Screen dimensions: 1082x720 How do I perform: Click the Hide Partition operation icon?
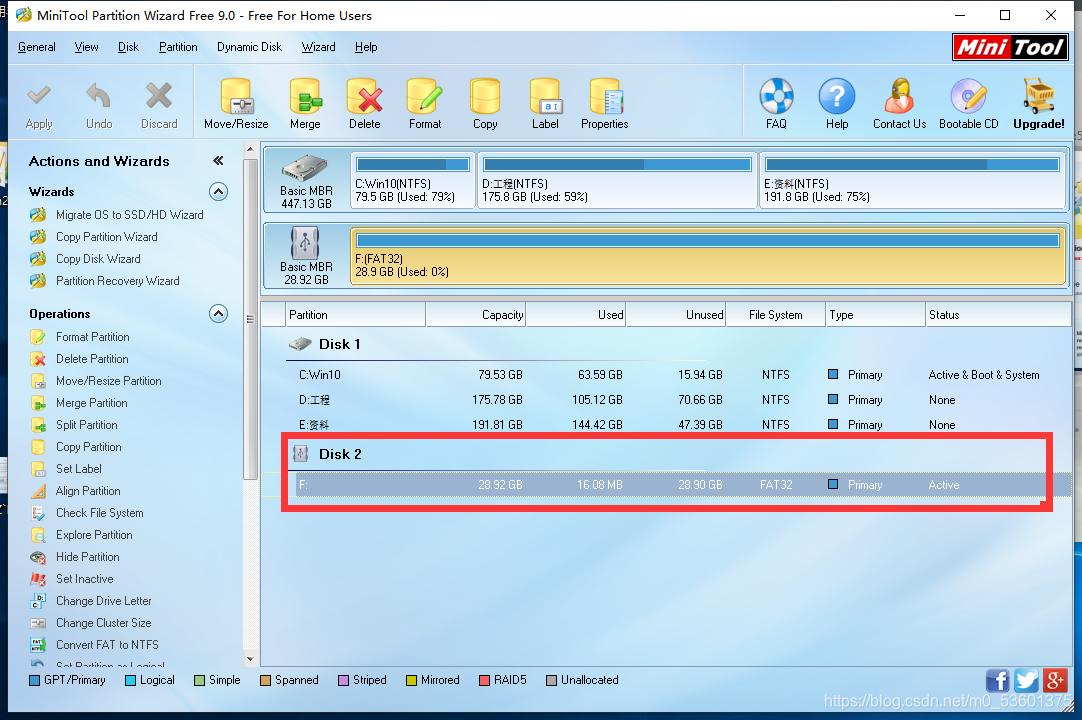coord(39,557)
